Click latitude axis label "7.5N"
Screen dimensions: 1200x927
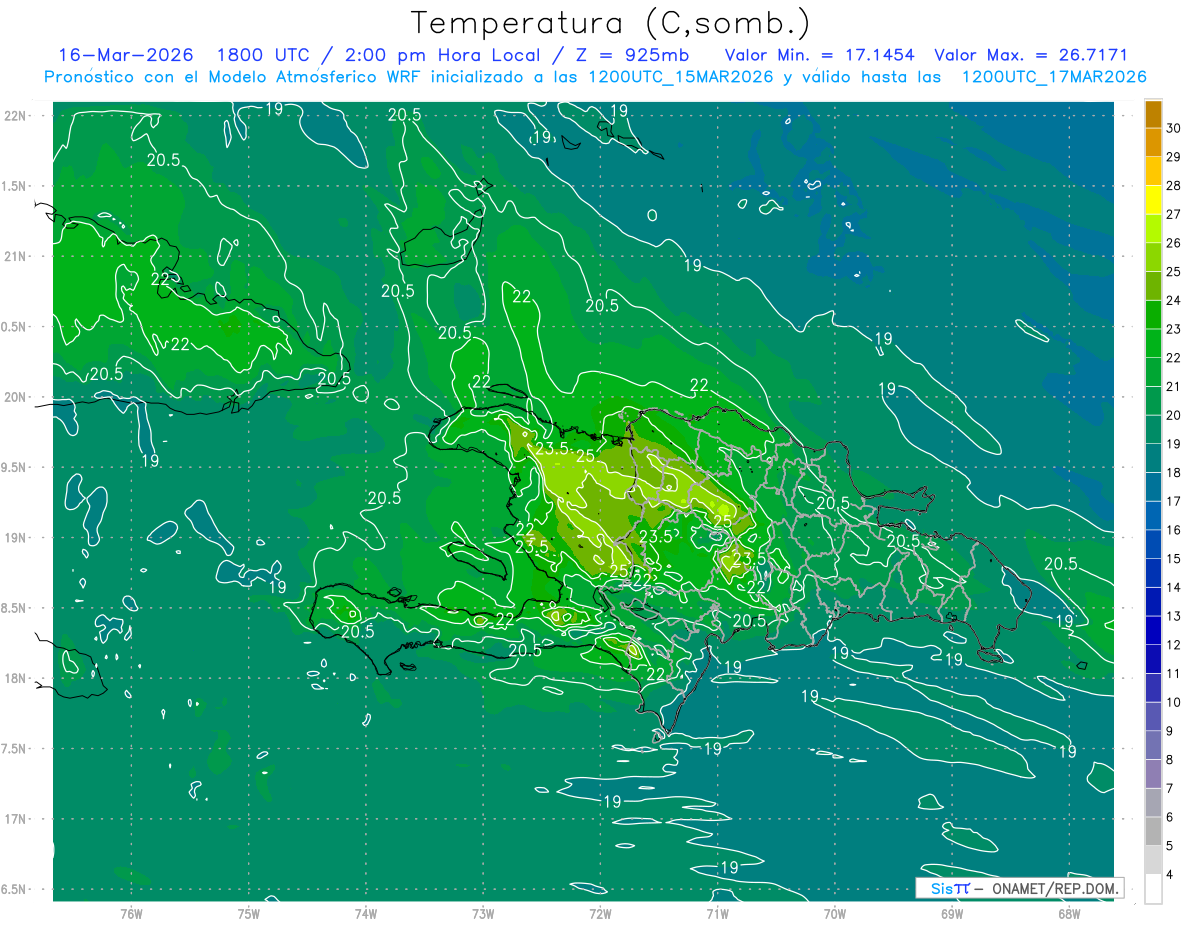click(15, 749)
